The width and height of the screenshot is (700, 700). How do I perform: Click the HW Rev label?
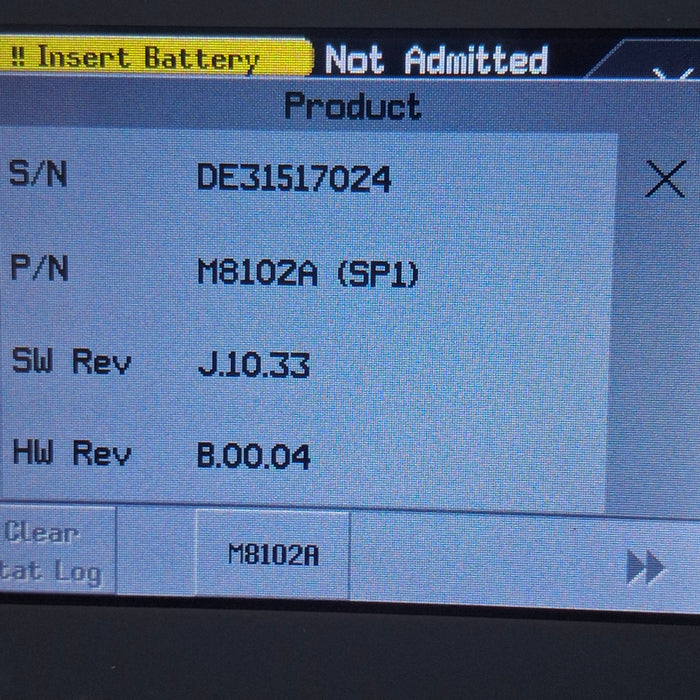coord(71,453)
